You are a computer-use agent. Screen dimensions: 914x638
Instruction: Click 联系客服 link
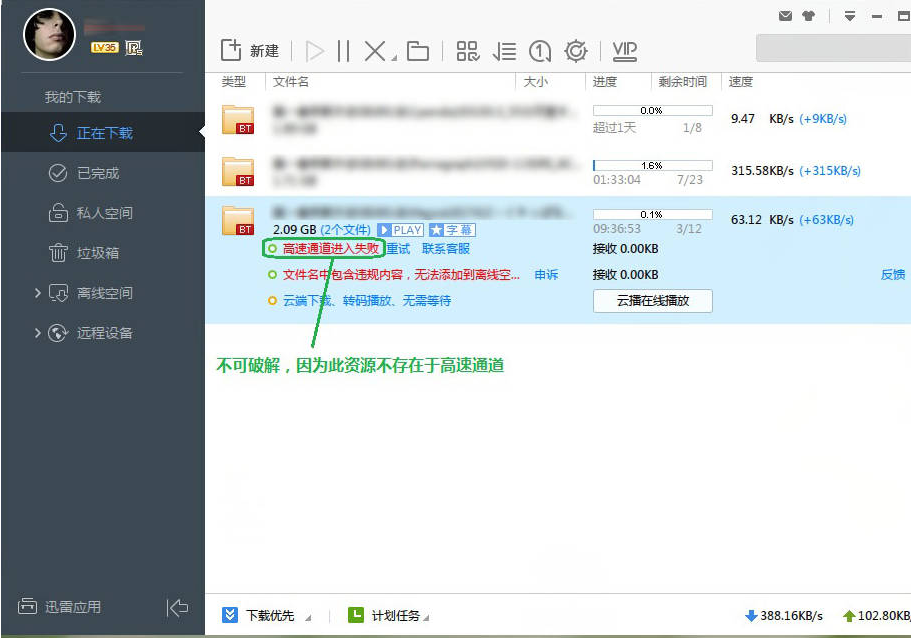[446, 249]
